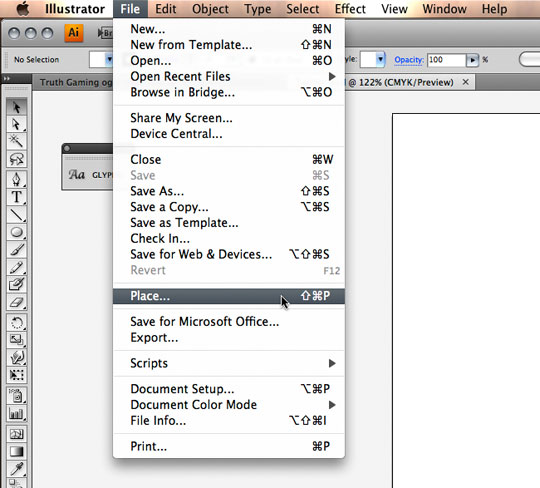
Task: Select the Selection (black arrow) tool
Action: pyautogui.click(x=16, y=107)
